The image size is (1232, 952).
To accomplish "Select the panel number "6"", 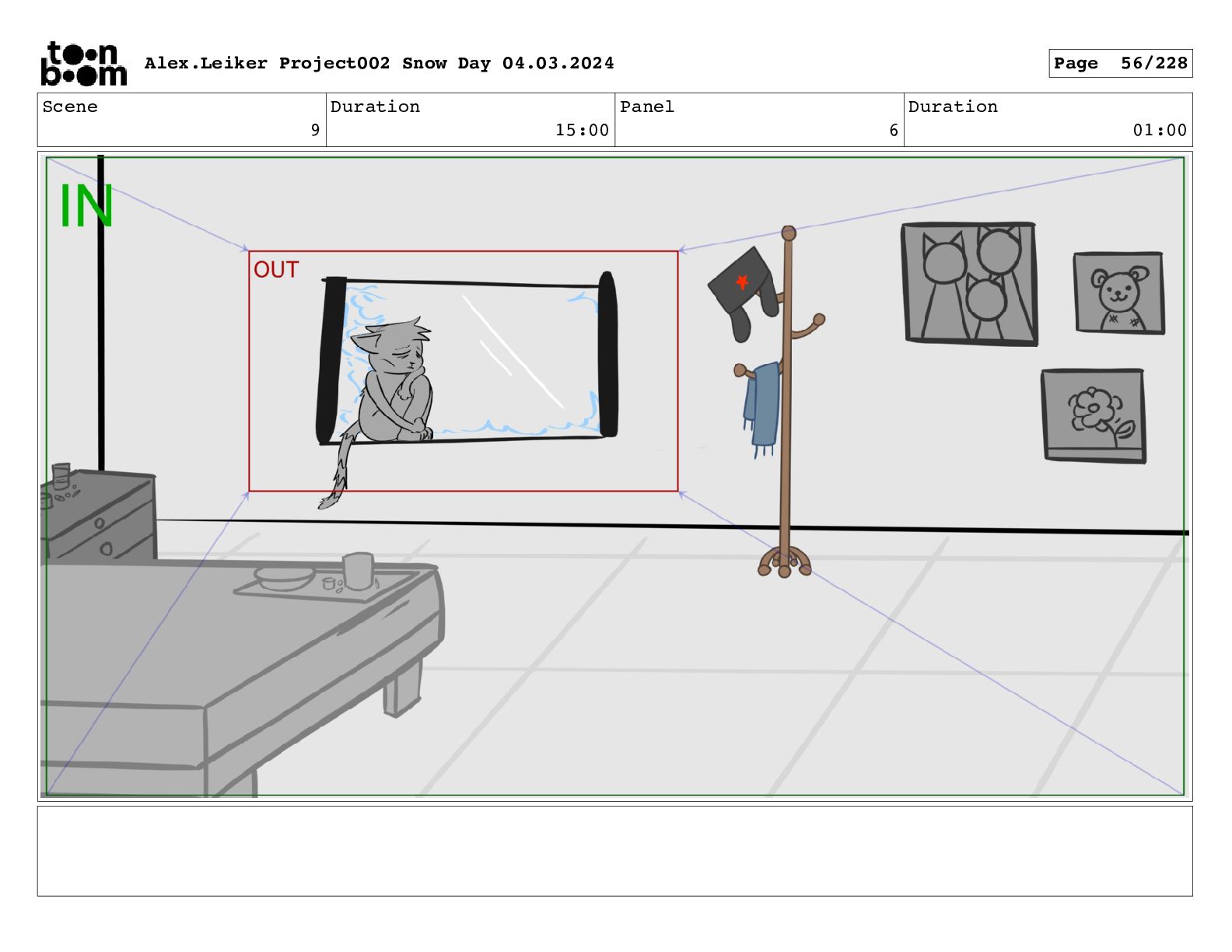I will click(x=894, y=130).
